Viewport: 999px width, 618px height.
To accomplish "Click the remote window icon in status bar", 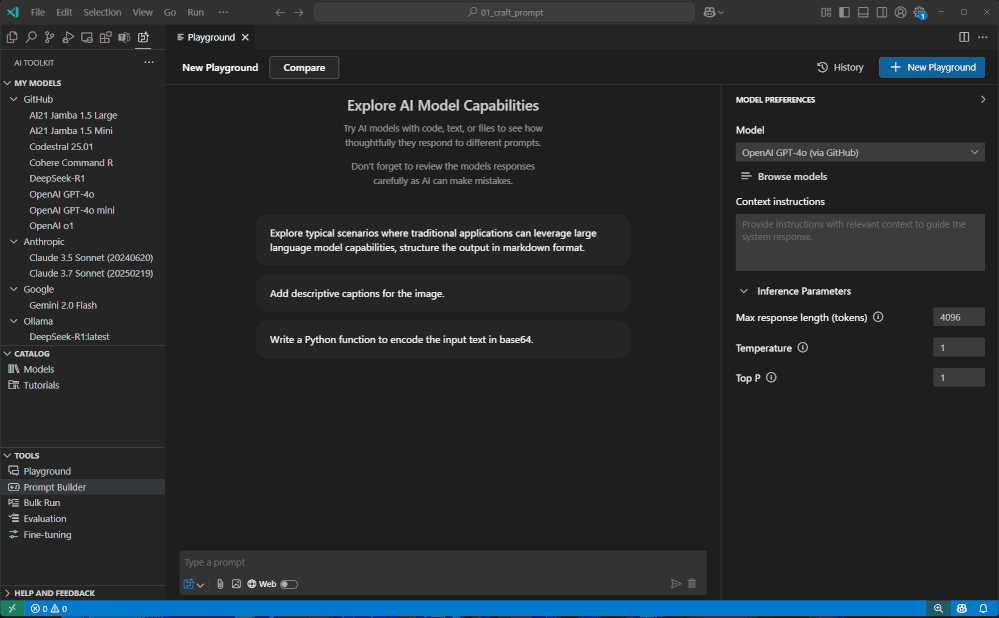I will coord(12,608).
